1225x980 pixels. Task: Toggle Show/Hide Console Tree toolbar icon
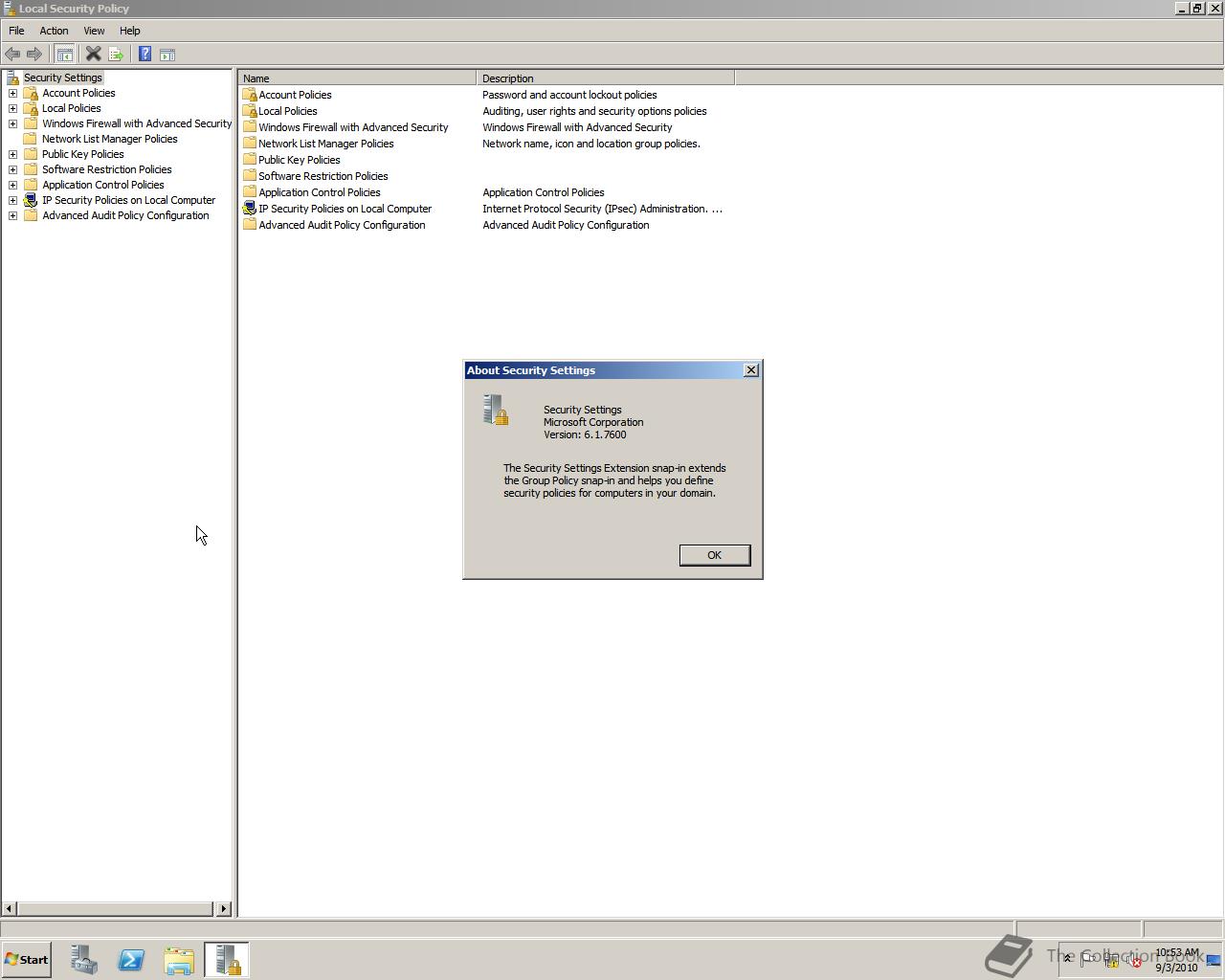pyautogui.click(x=65, y=55)
